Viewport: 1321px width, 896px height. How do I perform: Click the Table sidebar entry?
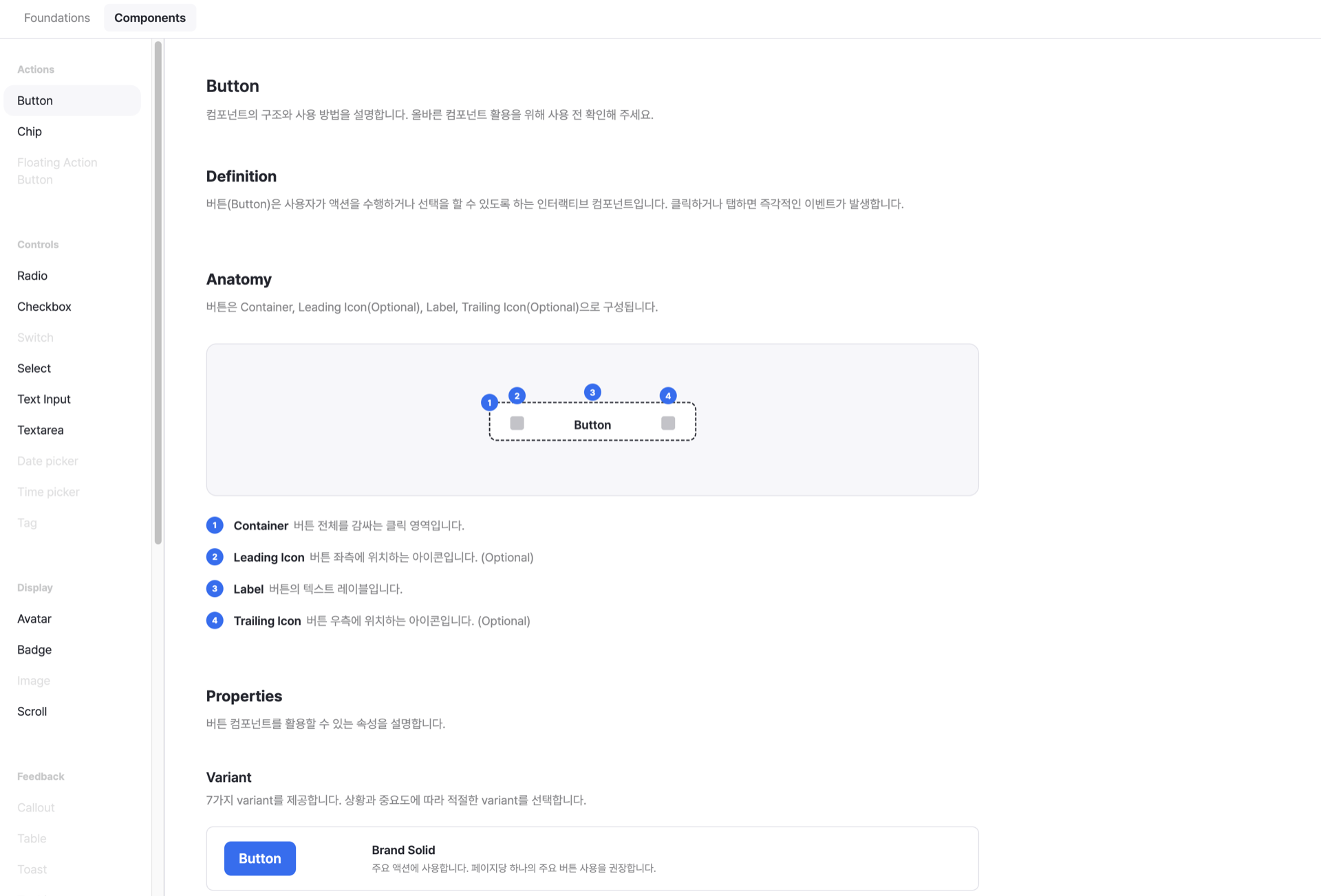[x=32, y=839]
